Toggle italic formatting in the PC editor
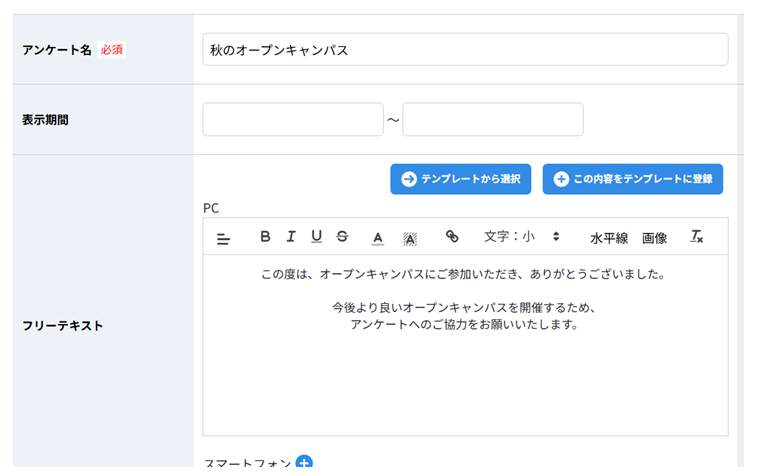The width and height of the screenshot is (763, 473). (x=291, y=236)
